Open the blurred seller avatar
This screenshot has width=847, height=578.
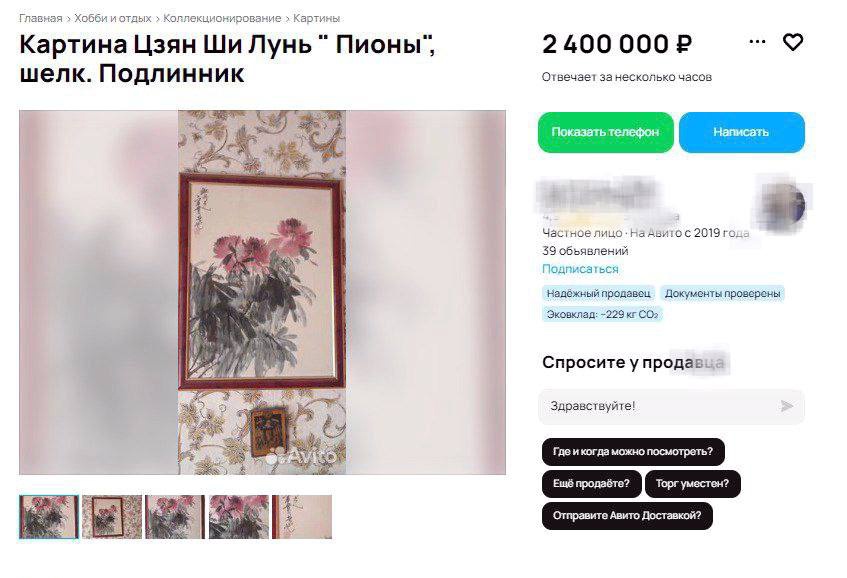783,206
